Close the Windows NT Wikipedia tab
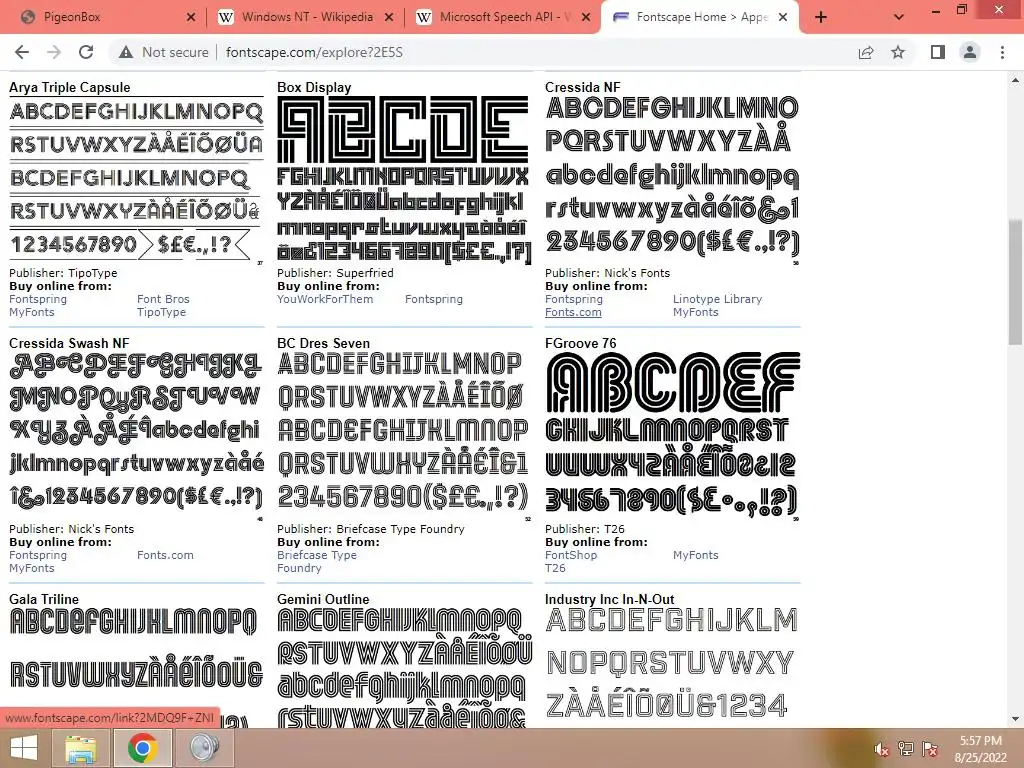Viewport: 1024px width, 768px height. pyautogui.click(x=389, y=18)
